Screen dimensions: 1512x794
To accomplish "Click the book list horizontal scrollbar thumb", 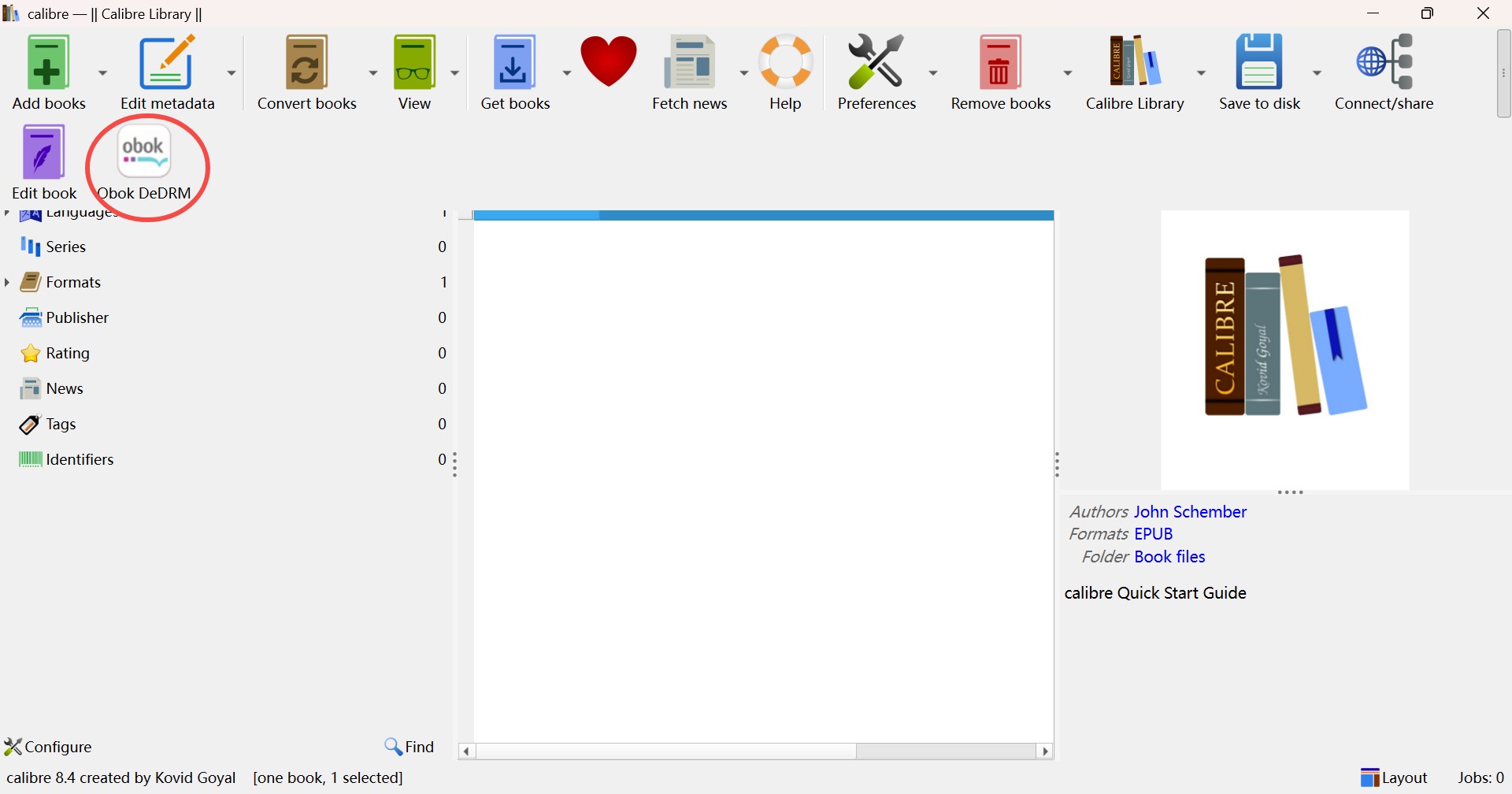I will pos(667,751).
